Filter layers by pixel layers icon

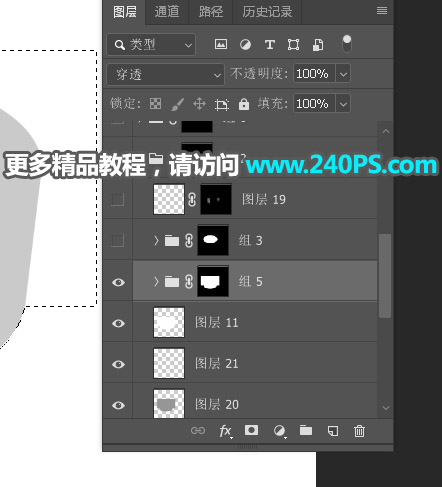(221, 44)
